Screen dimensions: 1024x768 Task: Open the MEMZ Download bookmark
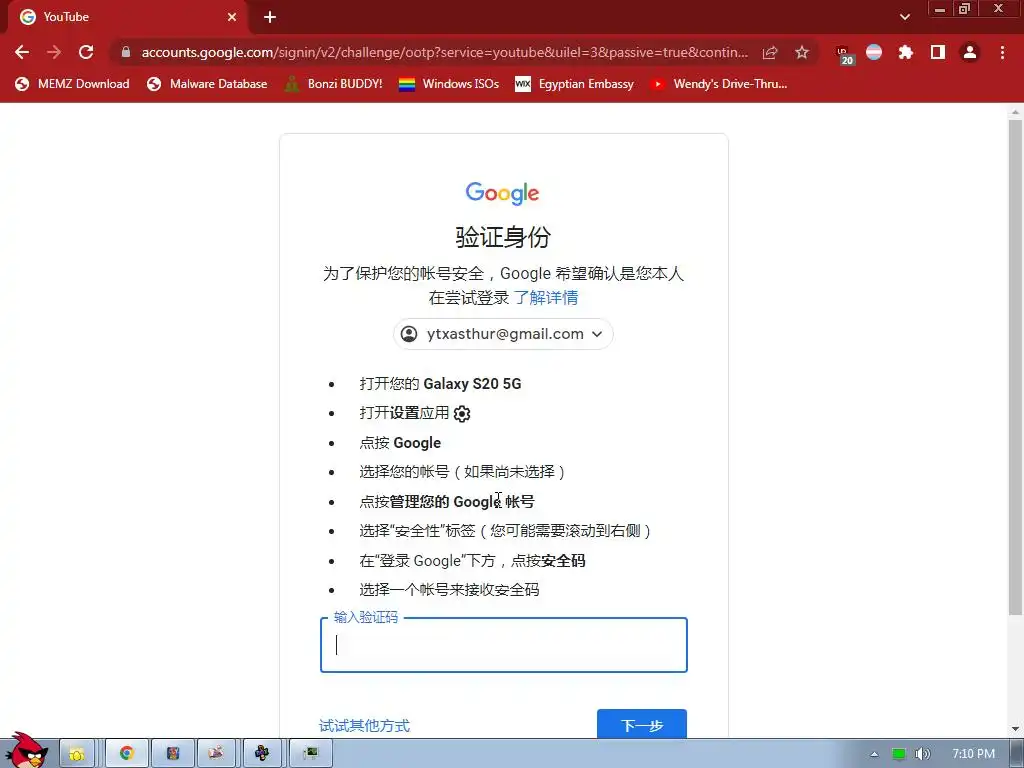click(72, 84)
